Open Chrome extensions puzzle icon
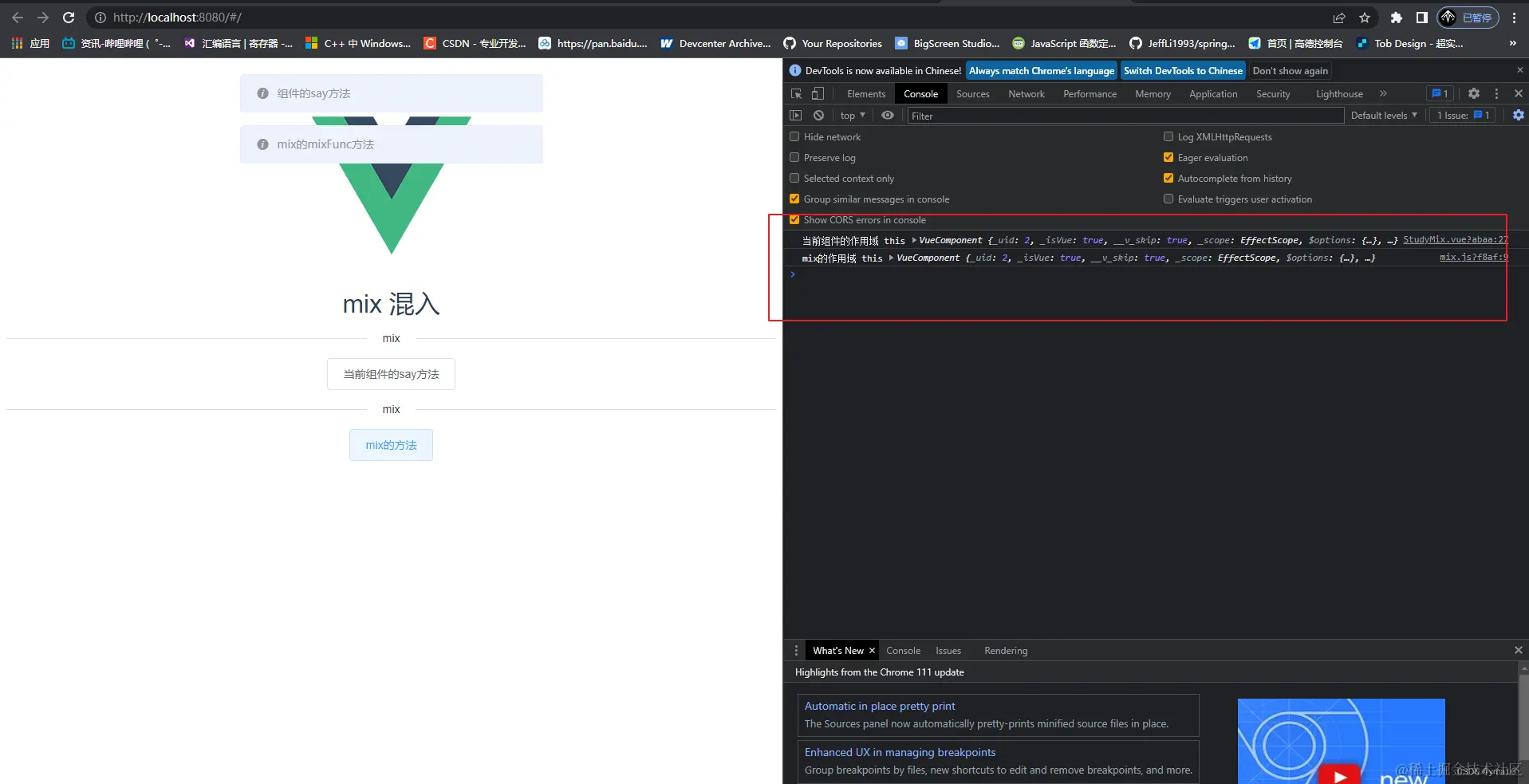This screenshot has width=1529, height=784. 1396,18
